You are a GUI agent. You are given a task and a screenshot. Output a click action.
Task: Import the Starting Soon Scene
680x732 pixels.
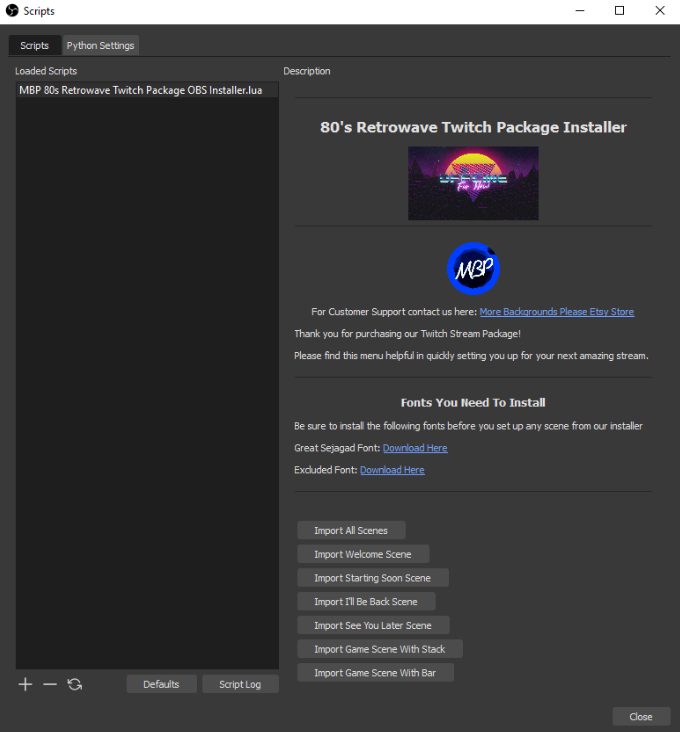(x=373, y=578)
